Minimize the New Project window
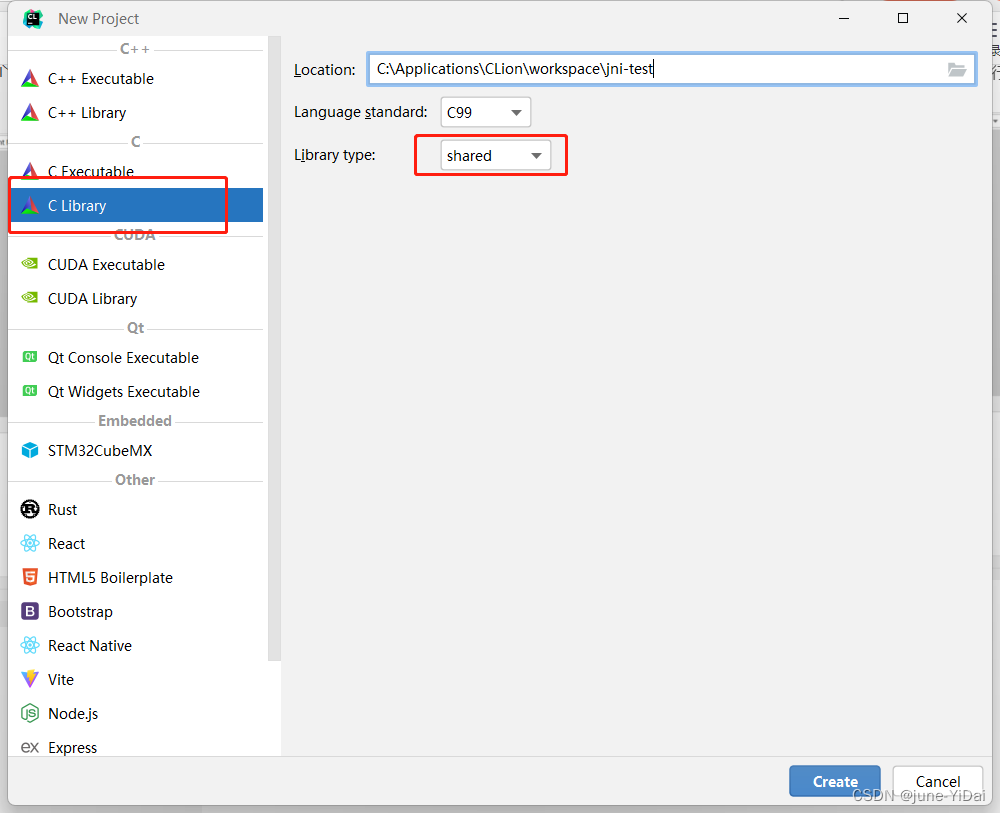 (x=844, y=18)
